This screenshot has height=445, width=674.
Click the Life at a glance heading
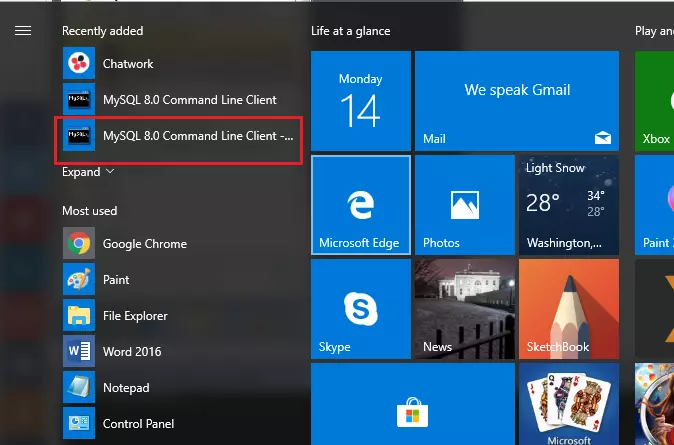point(351,31)
